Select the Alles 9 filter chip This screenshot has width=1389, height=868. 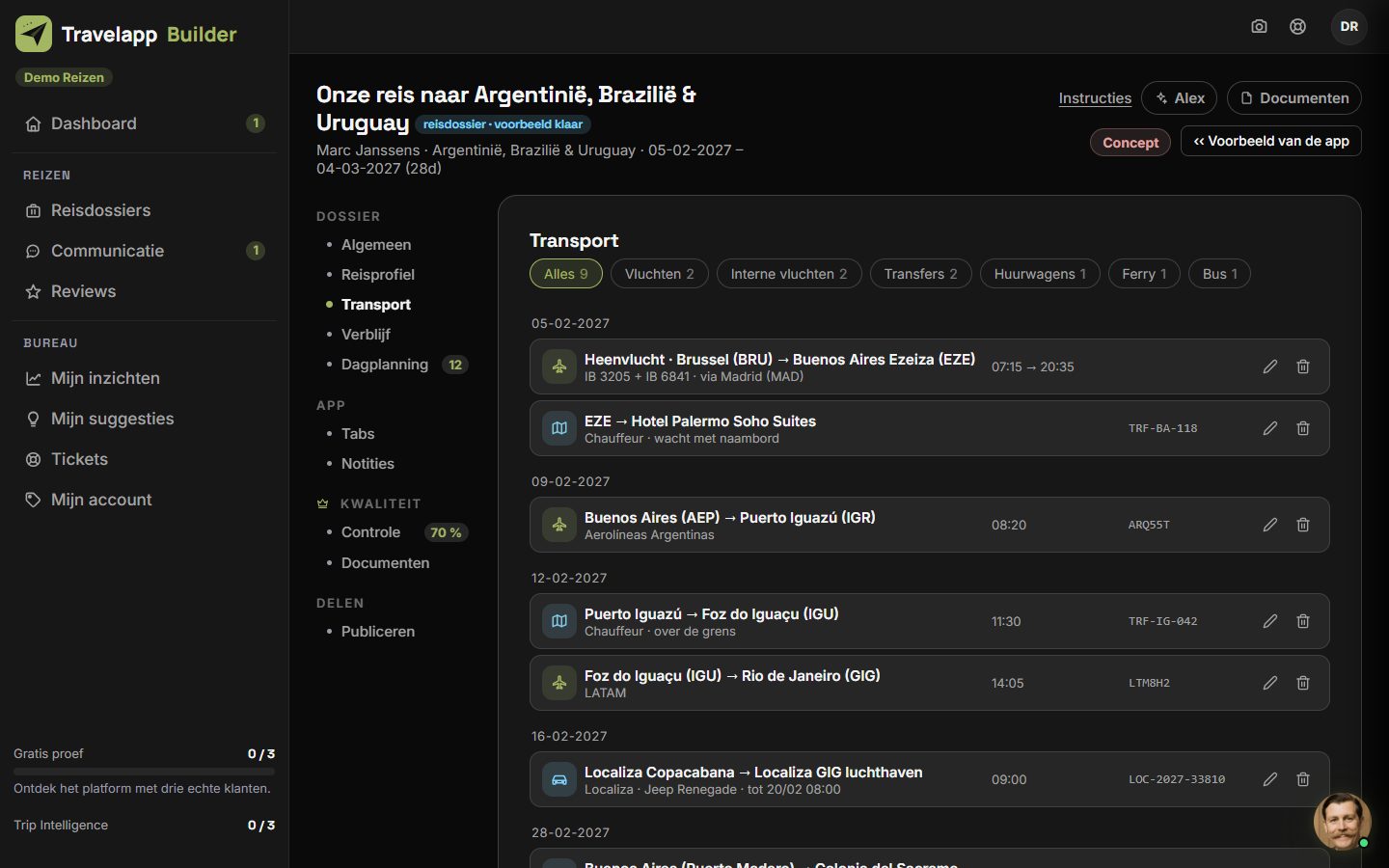click(x=566, y=274)
